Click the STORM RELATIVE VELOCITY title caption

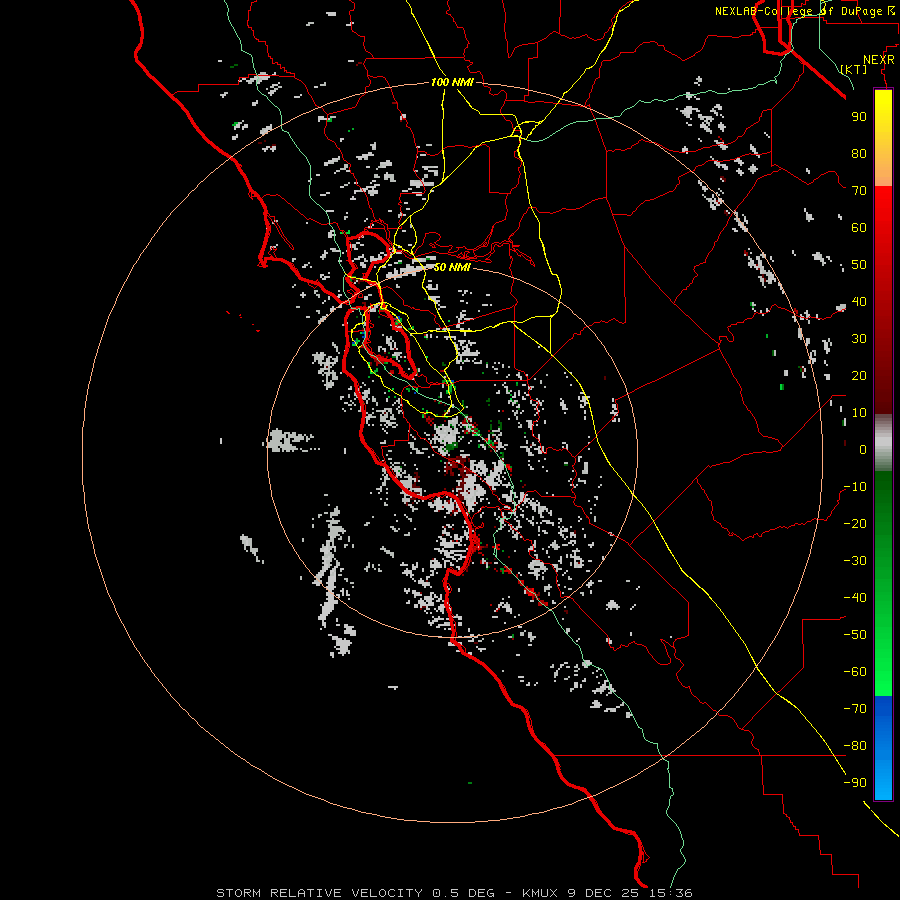[454, 893]
